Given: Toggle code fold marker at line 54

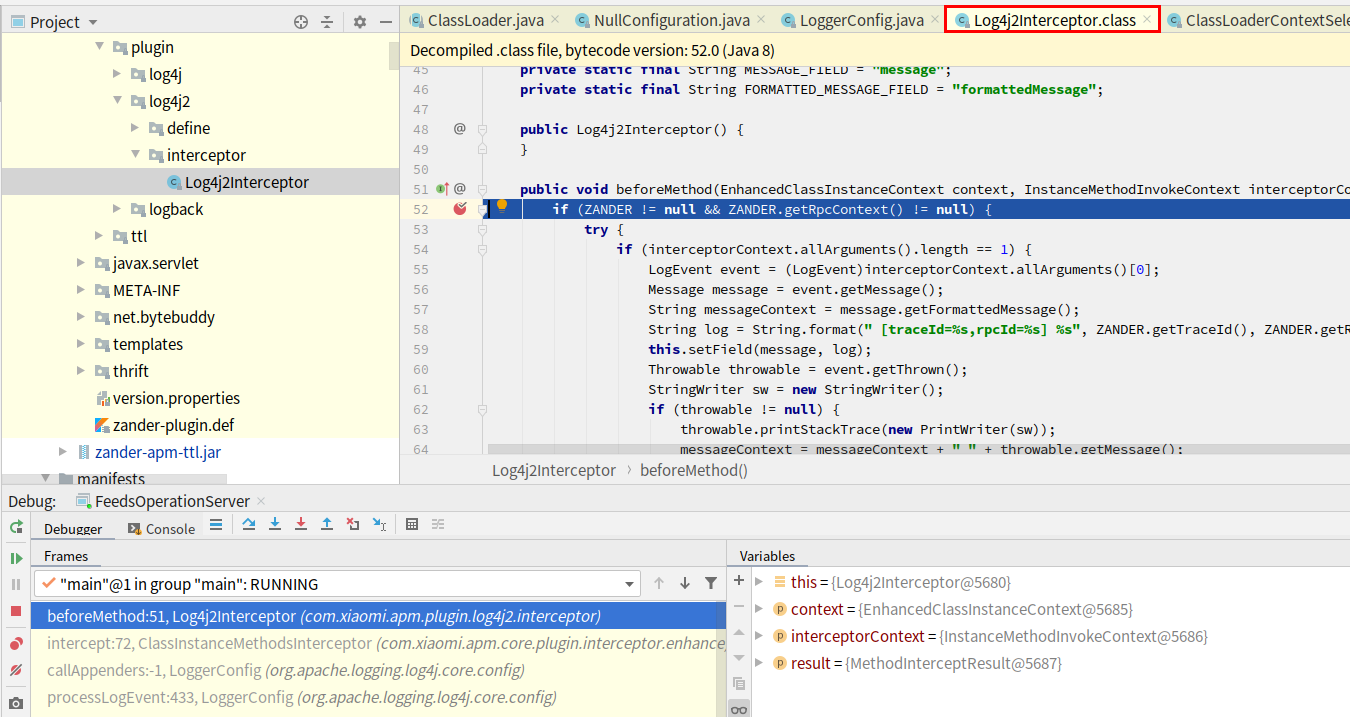Looking at the screenshot, I should coord(482,249).
